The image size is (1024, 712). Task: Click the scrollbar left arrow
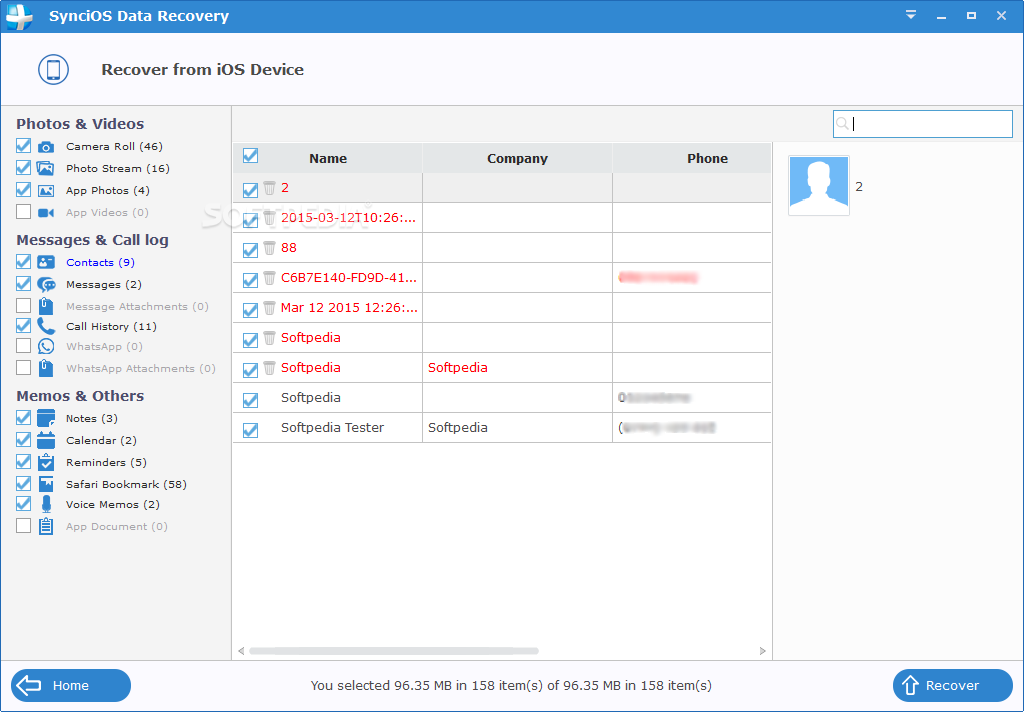pyautogui.click(x=241, y=651)
